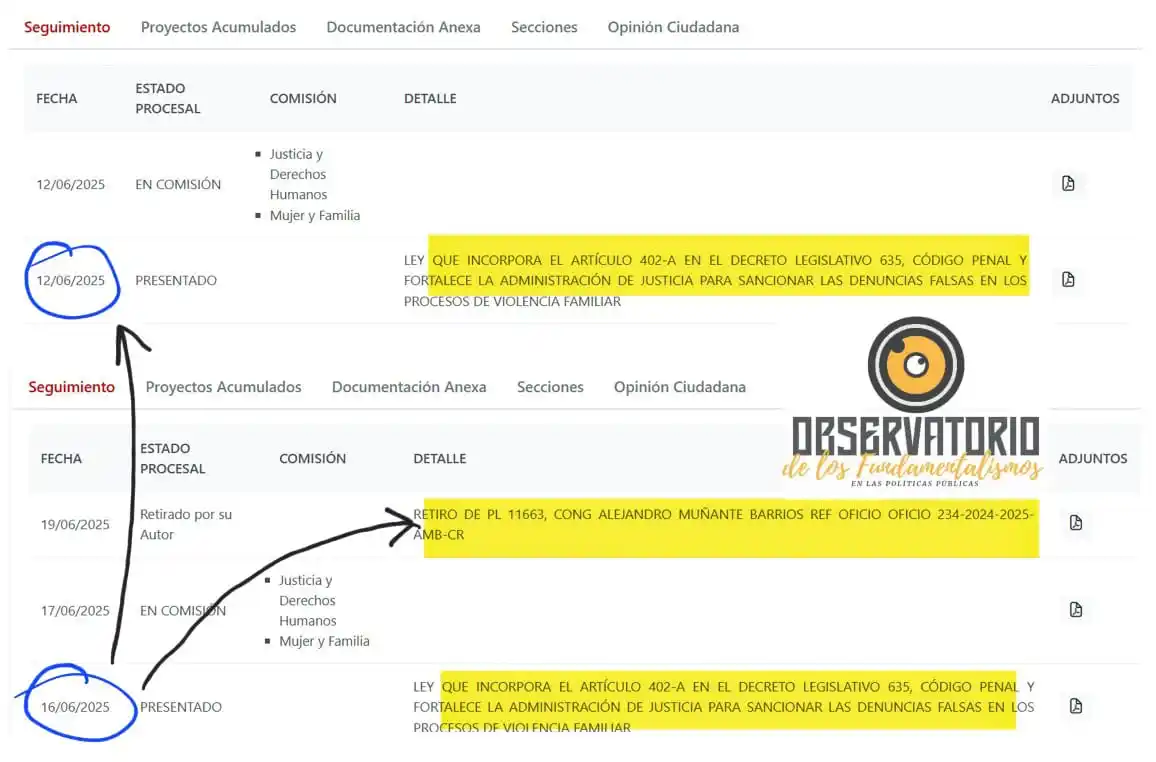Click the COMISIÓN header in the upper table
The width and height of the screenshot is (1156, 762).
(303, 99)
